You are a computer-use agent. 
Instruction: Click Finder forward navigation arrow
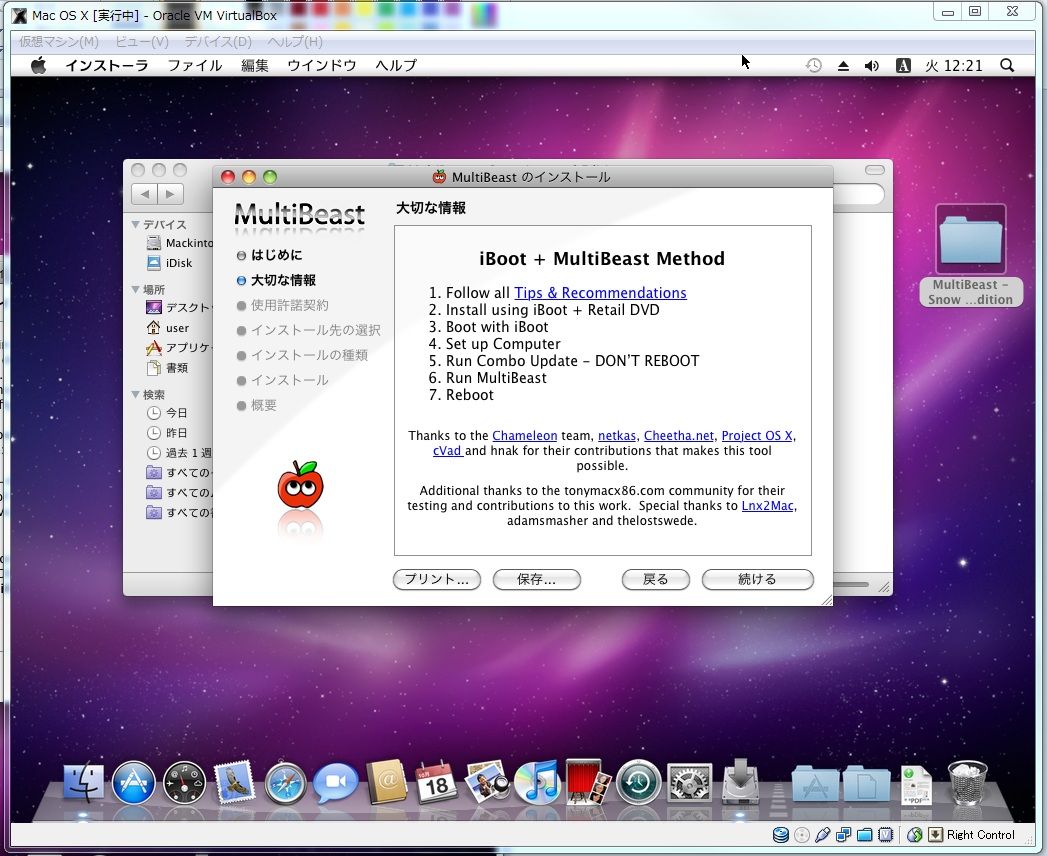170,194
